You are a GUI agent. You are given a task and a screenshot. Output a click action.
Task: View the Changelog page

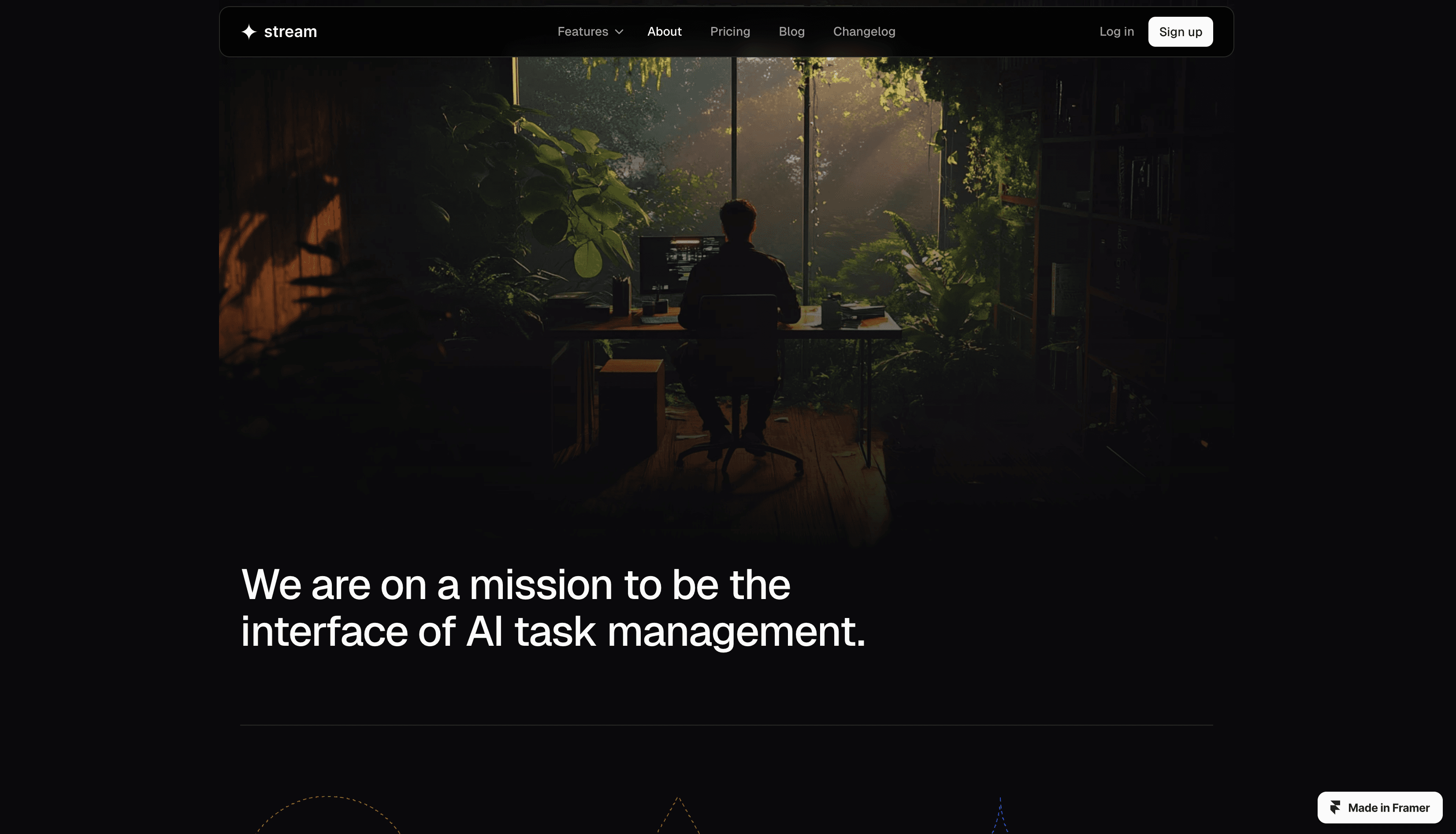click(864, 32)
